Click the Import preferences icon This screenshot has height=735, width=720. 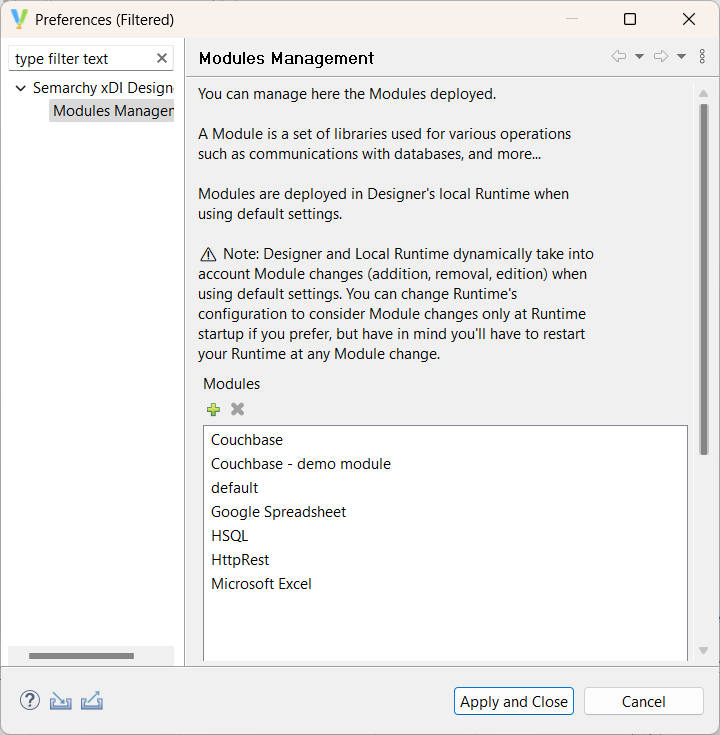pos(61,701)
